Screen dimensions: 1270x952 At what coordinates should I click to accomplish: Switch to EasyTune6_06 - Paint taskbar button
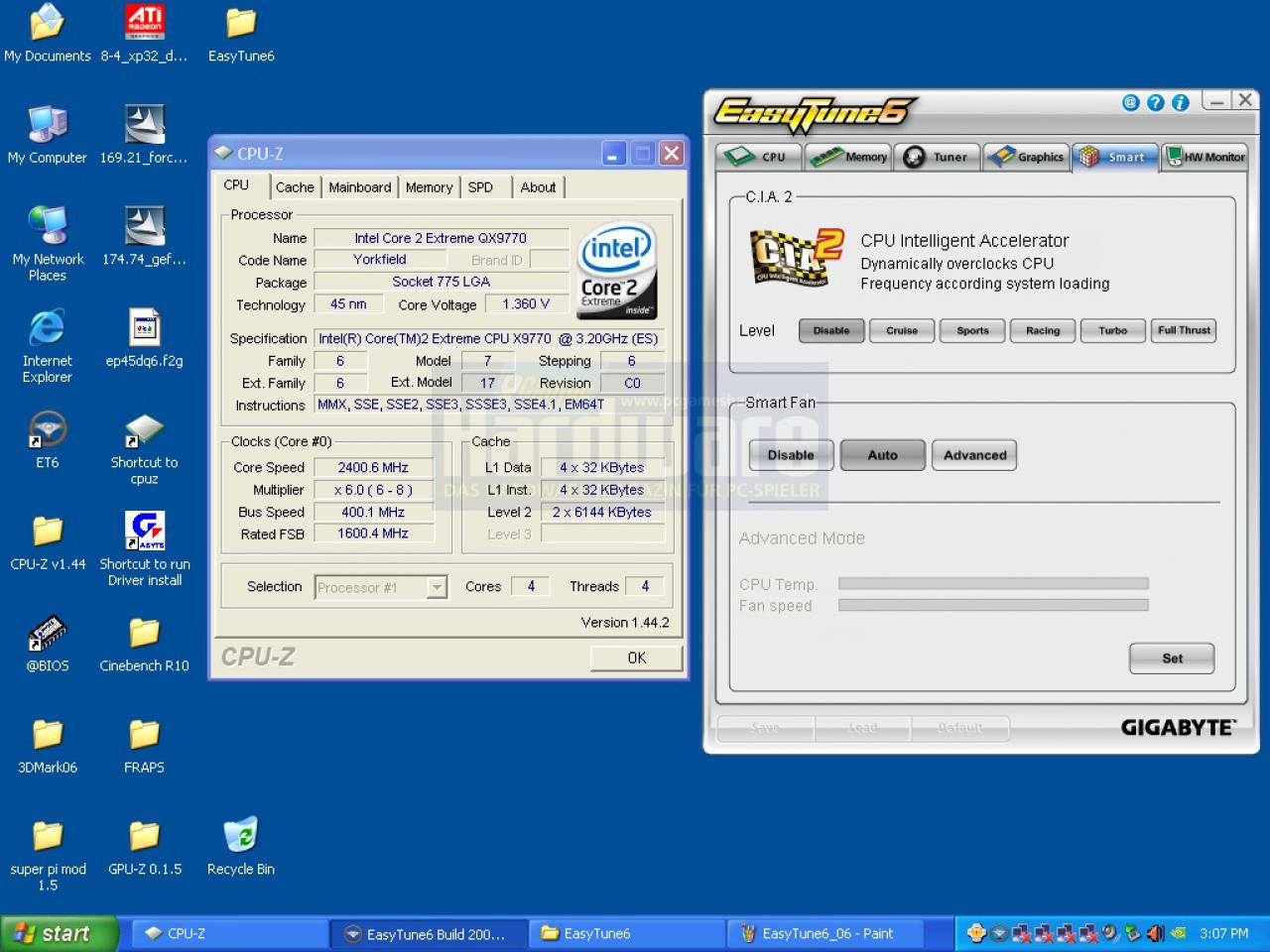point(825,933)
